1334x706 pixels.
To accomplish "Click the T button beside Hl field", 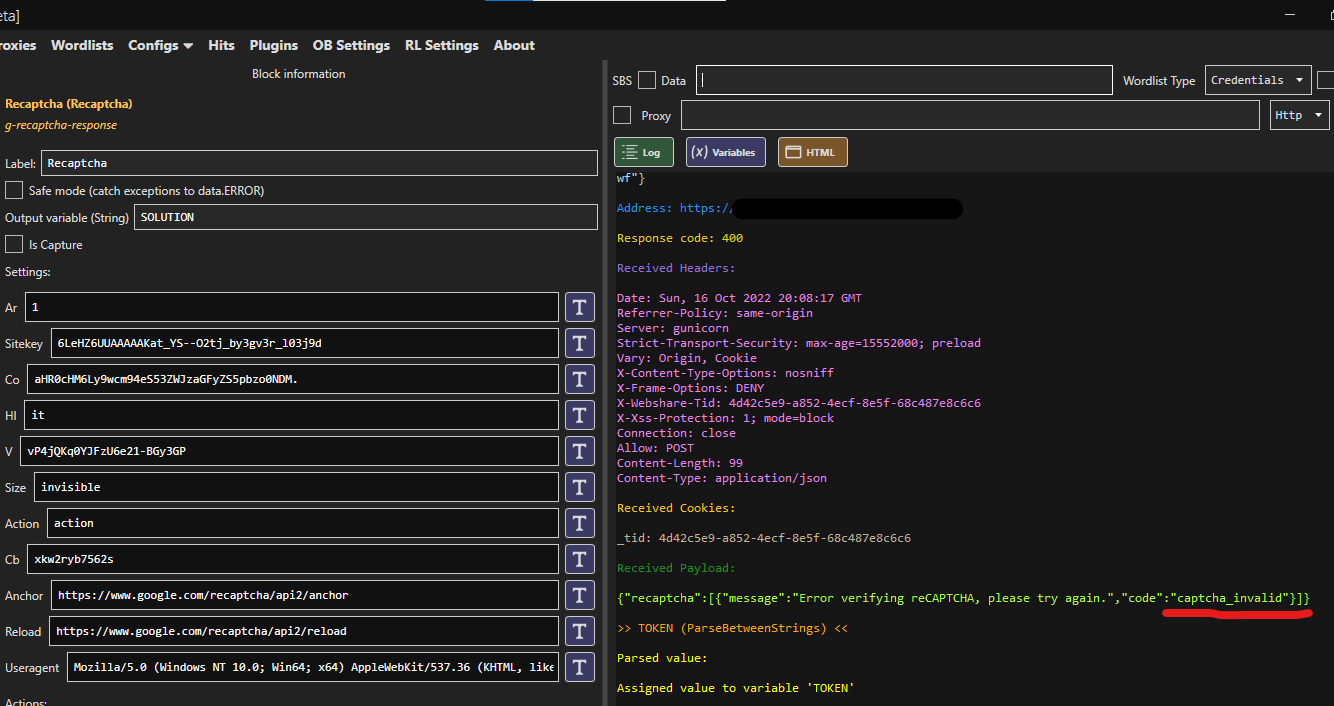I will [580, 415].
